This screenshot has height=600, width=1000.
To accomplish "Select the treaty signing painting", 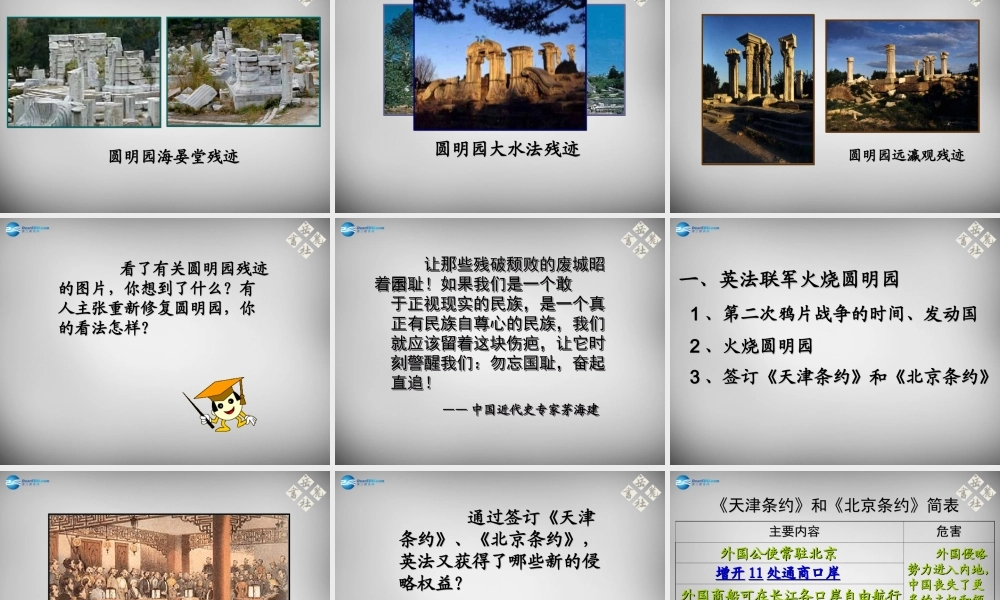I will point(169,557).
